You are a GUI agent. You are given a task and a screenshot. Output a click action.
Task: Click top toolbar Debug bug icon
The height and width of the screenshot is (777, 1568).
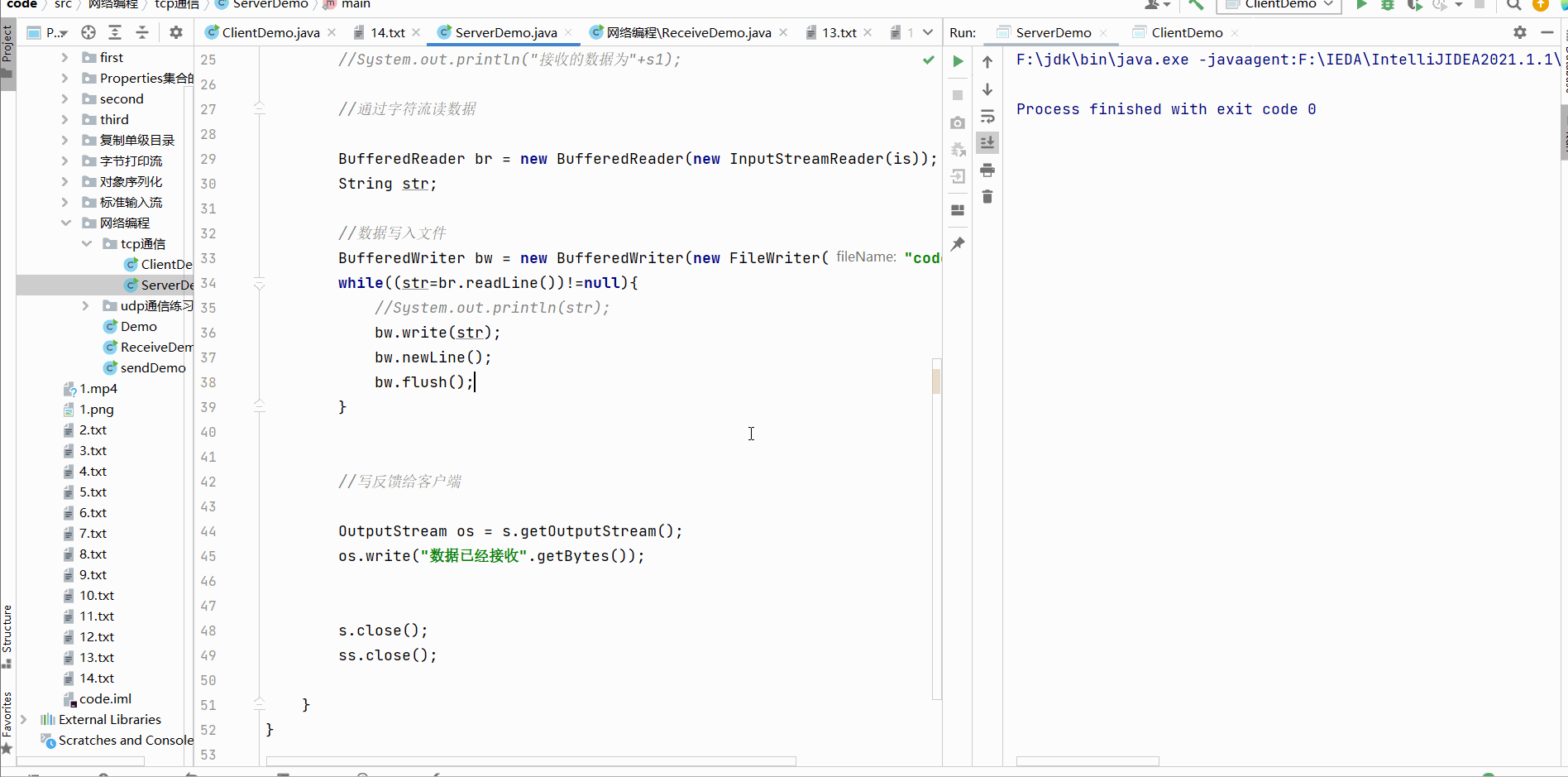click(1388, 4)
